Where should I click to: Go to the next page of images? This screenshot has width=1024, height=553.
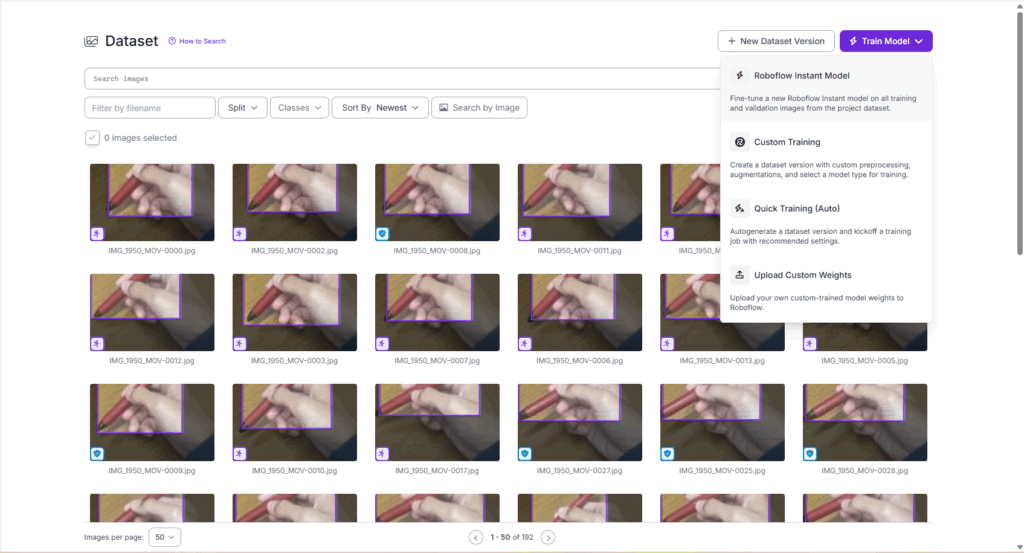click(548, 537)
